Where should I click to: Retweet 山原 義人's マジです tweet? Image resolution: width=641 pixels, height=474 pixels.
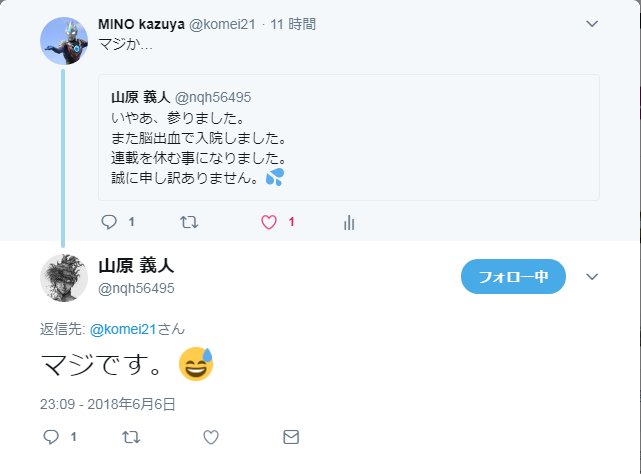pos(130,437)
